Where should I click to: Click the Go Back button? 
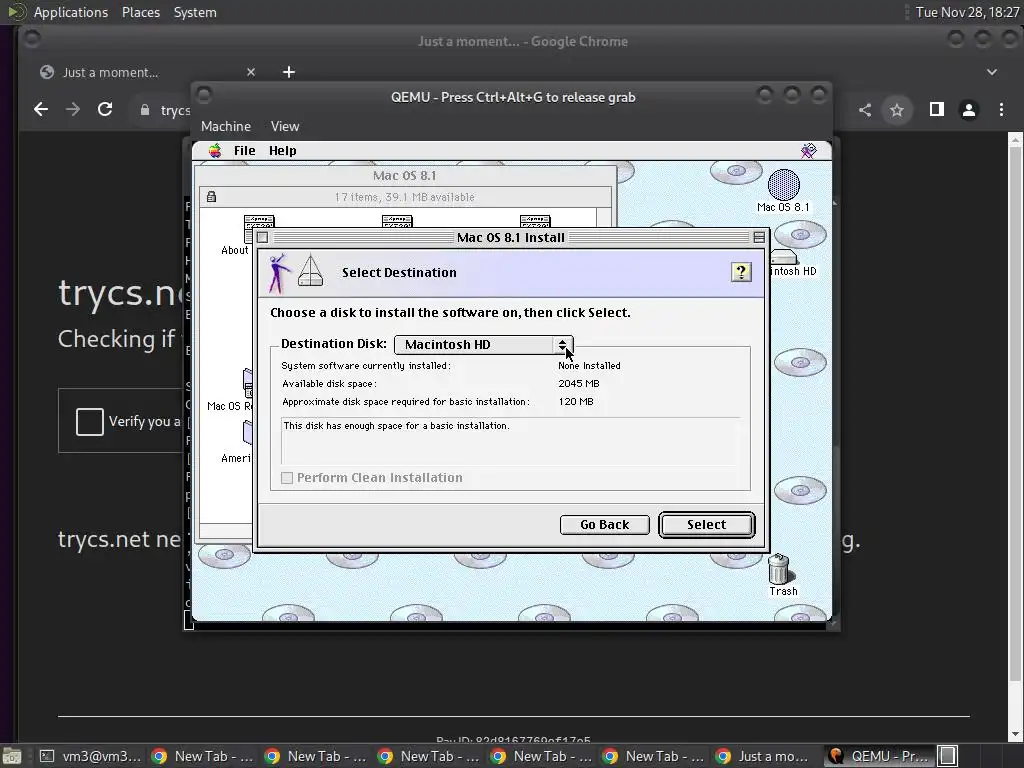(x=604, y=524)
